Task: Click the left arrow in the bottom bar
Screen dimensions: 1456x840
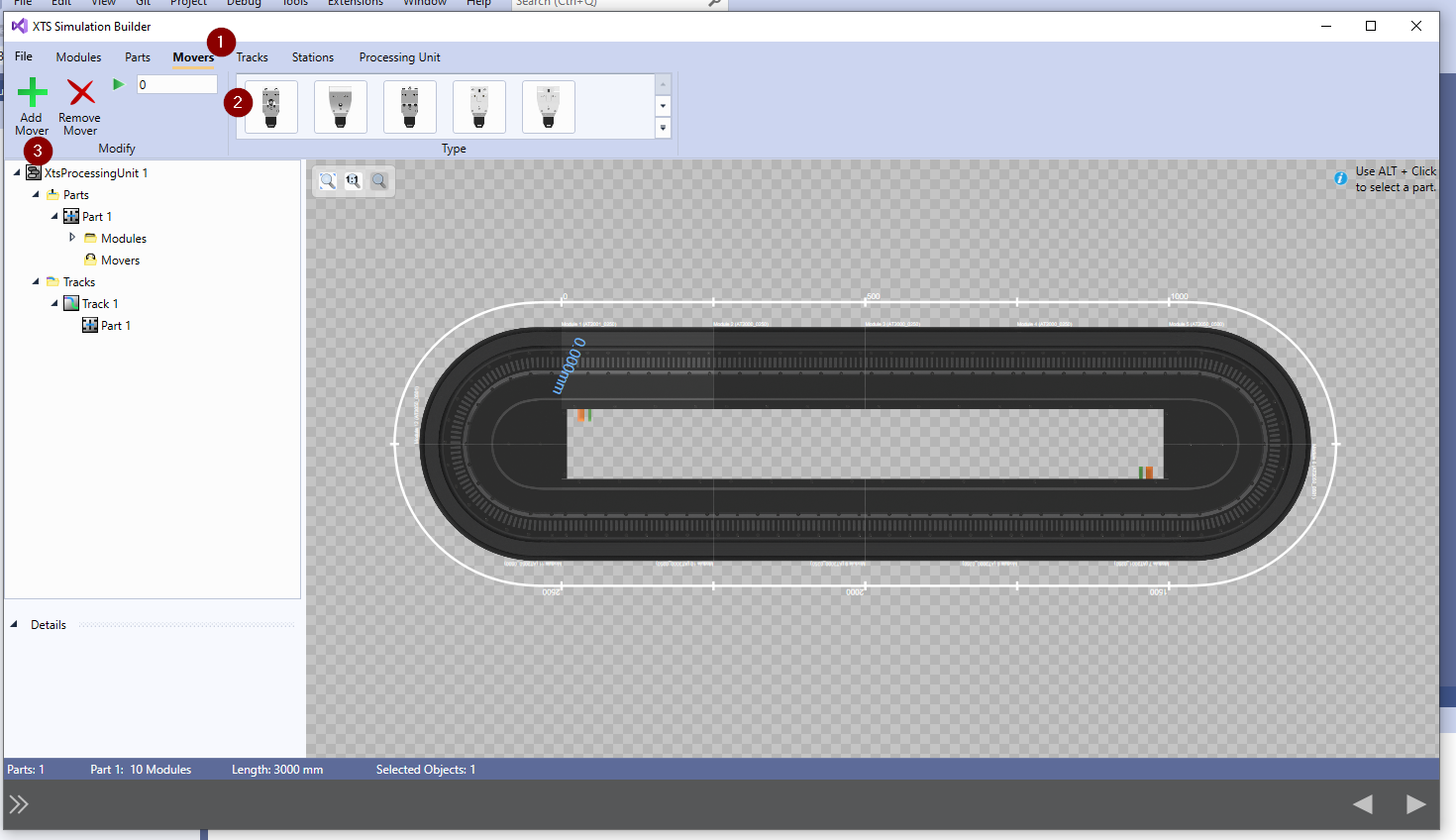Action: point(1363,804)
